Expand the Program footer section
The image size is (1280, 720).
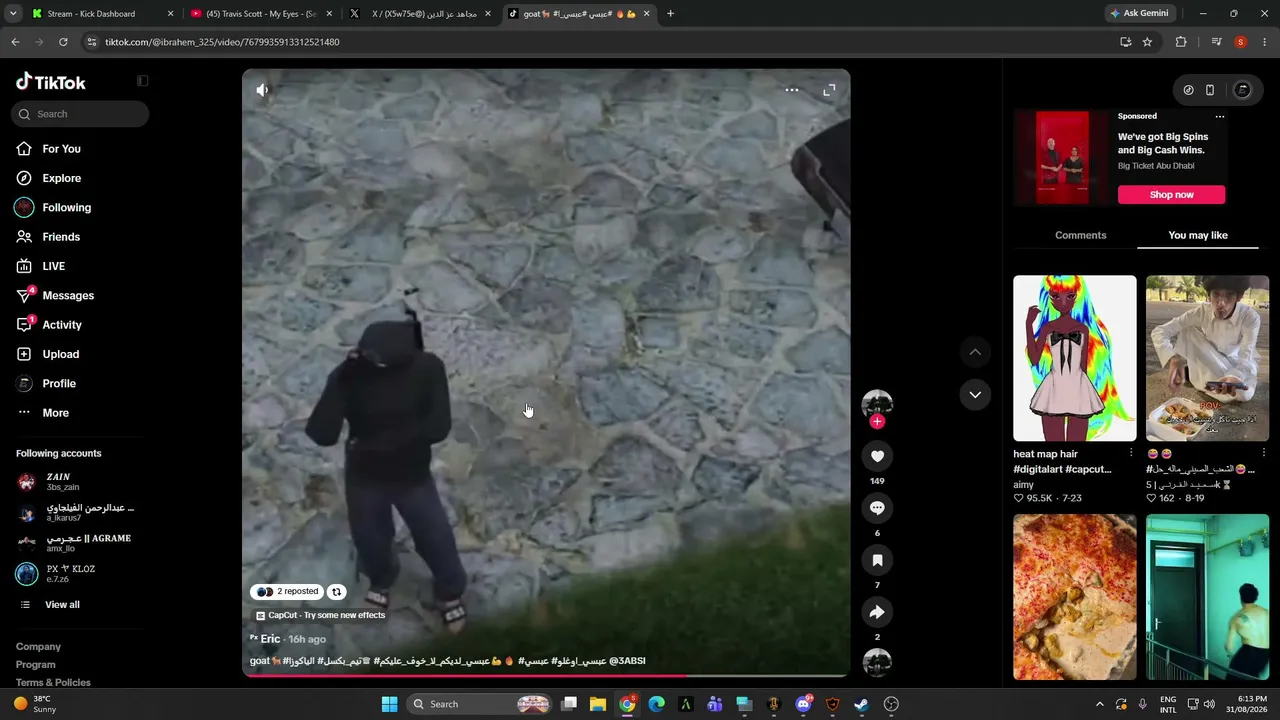click(36, 665)
